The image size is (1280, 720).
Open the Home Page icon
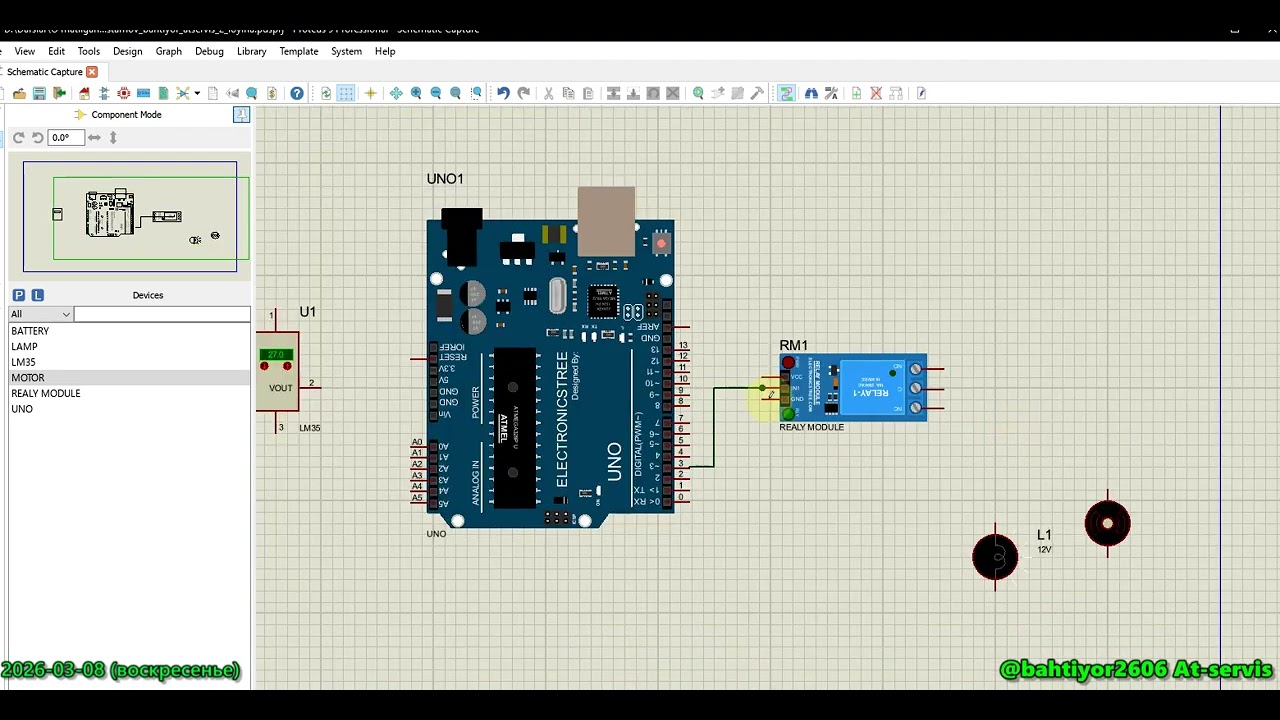(x=84, y=93)
